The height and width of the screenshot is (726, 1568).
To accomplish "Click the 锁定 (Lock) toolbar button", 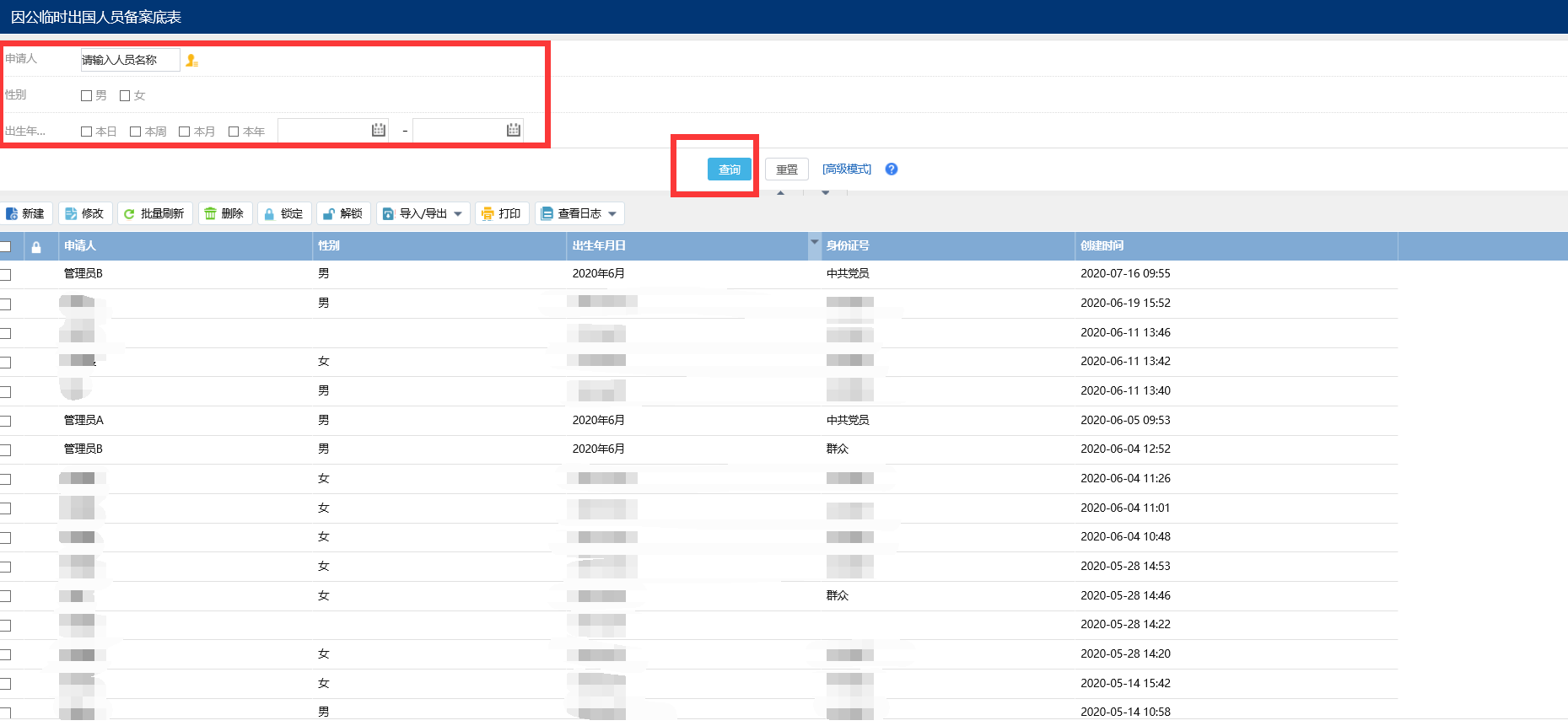I will tap(283, 214).
